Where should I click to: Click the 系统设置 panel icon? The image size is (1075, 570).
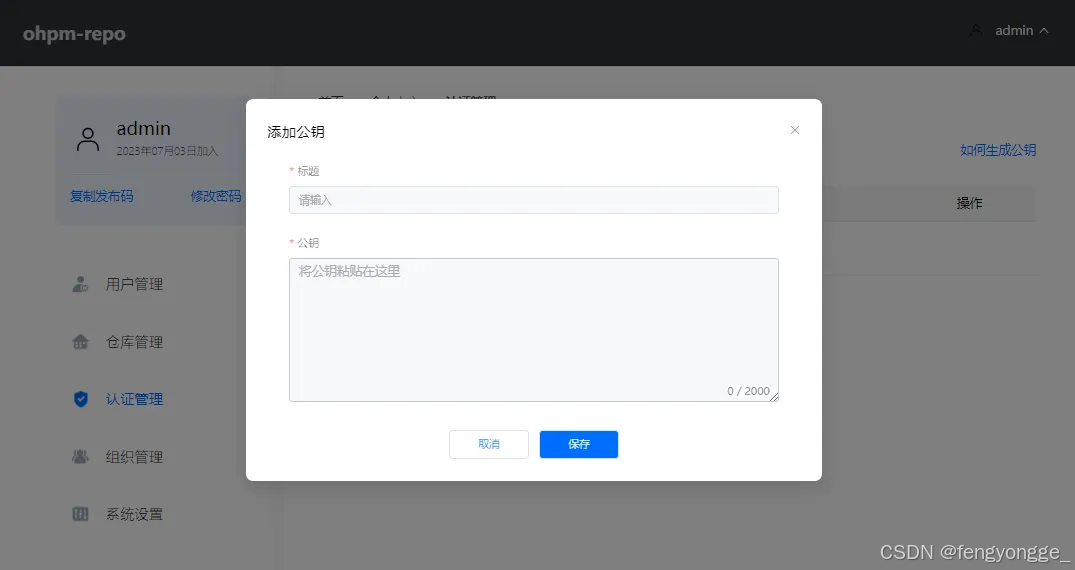(80, 514)
